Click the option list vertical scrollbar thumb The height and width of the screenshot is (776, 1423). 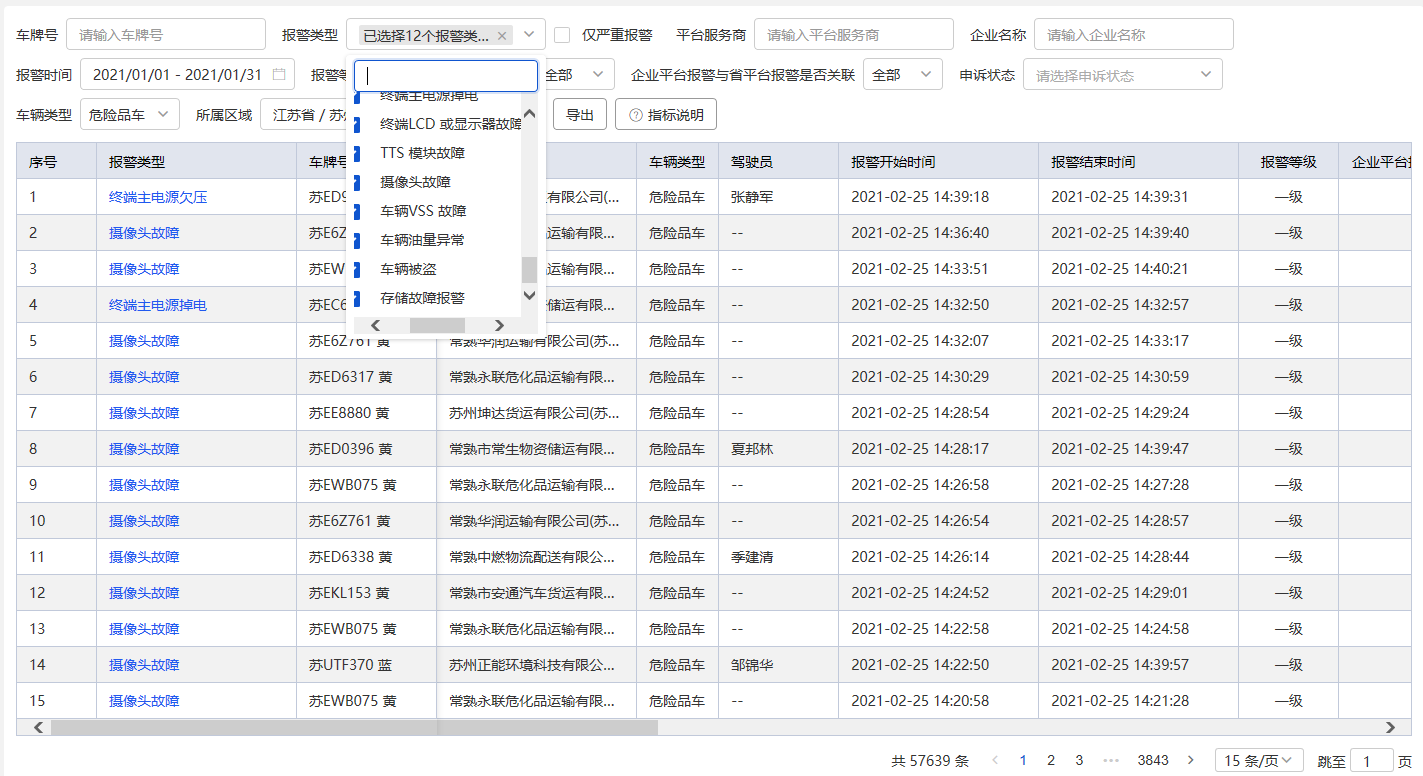530,270
